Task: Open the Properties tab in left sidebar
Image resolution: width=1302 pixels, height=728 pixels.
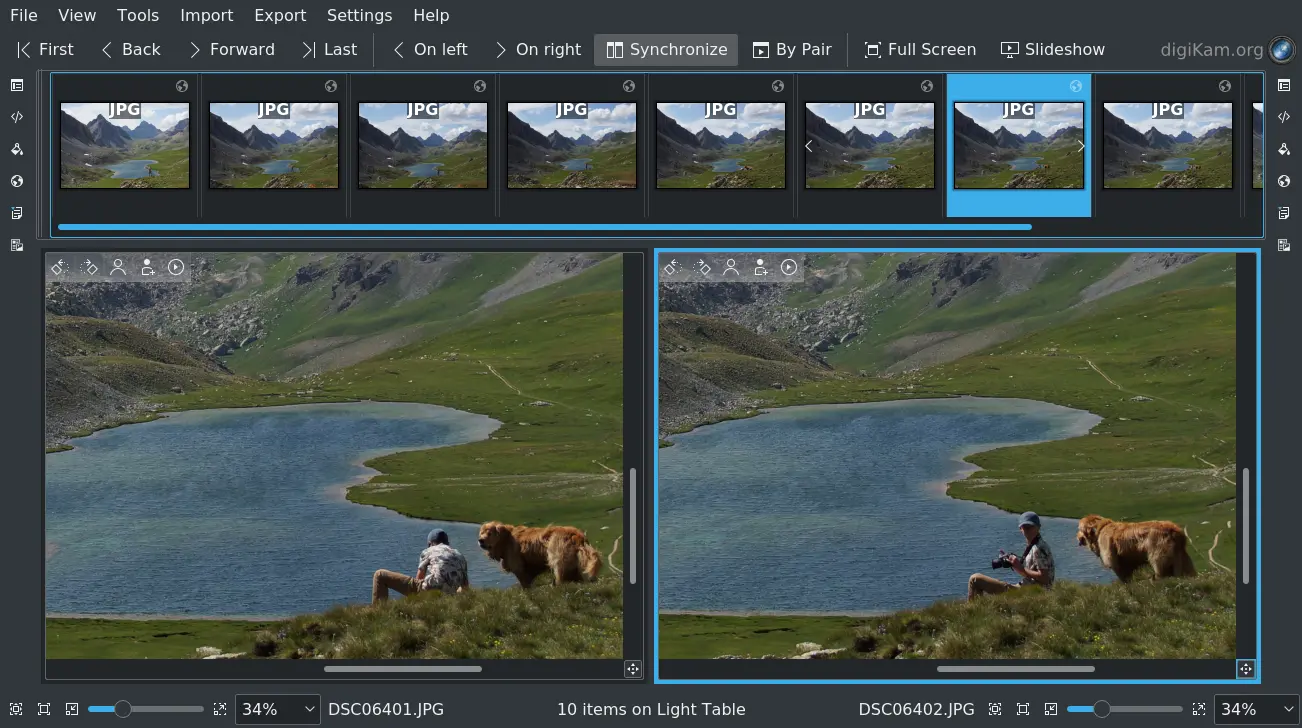Action: [17, 86]
